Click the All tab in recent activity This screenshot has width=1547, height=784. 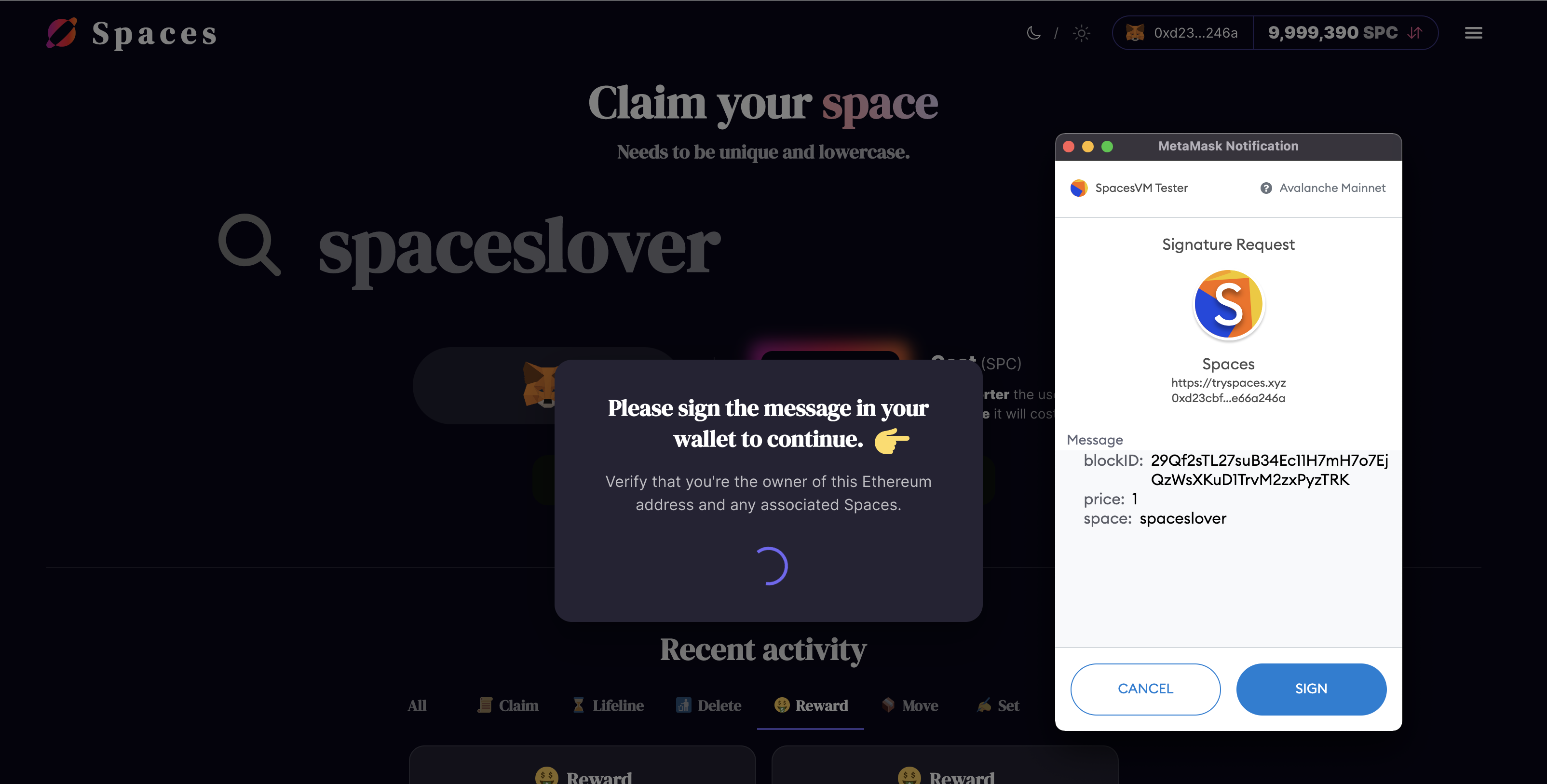[417, 705]
